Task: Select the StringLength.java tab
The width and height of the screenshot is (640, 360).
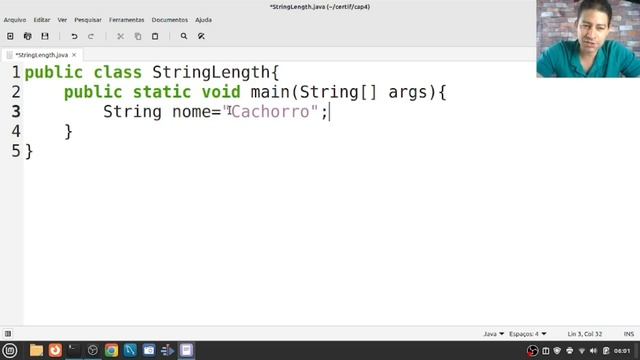Action: (x=42, y=55)
